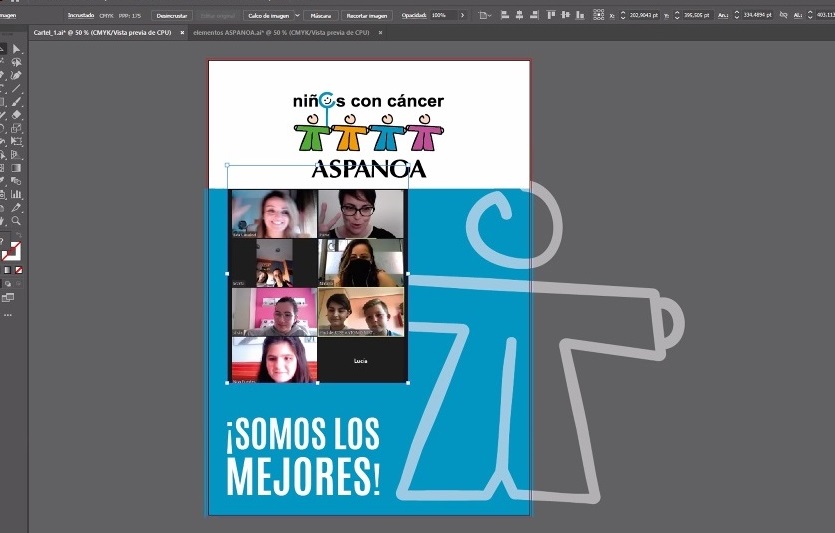Align objects to horizontal left

click(505, 15)
